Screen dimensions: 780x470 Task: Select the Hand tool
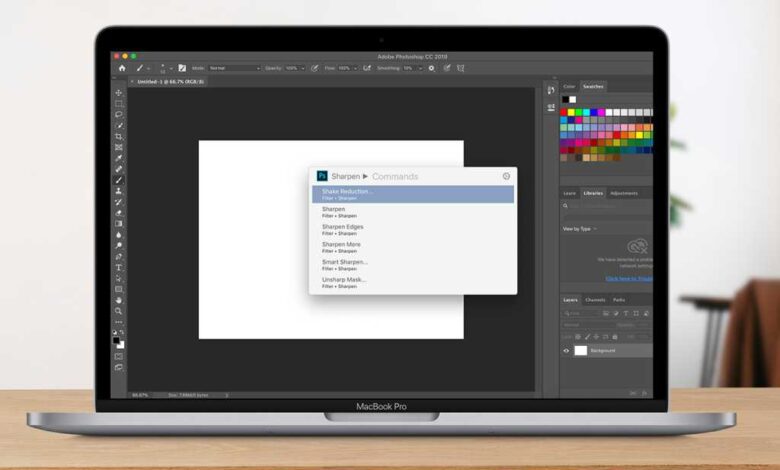(118, 300)
